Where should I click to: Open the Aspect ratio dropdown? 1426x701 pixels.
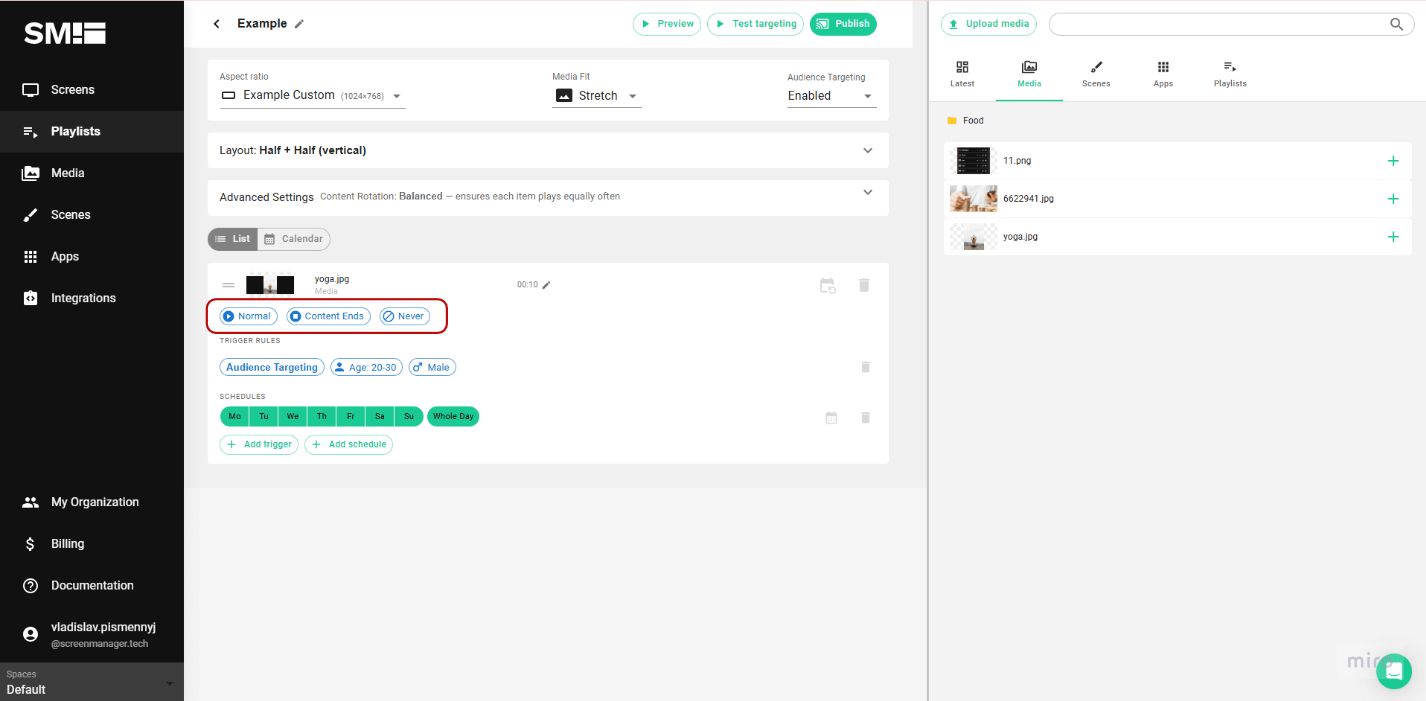coord(396,95)
